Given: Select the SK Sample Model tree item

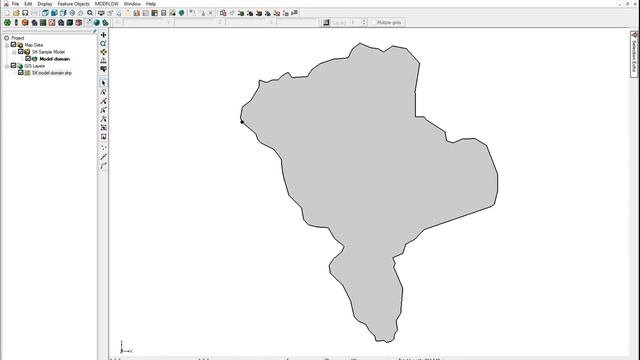Looking at the screenshot, I should click(48, 52).
